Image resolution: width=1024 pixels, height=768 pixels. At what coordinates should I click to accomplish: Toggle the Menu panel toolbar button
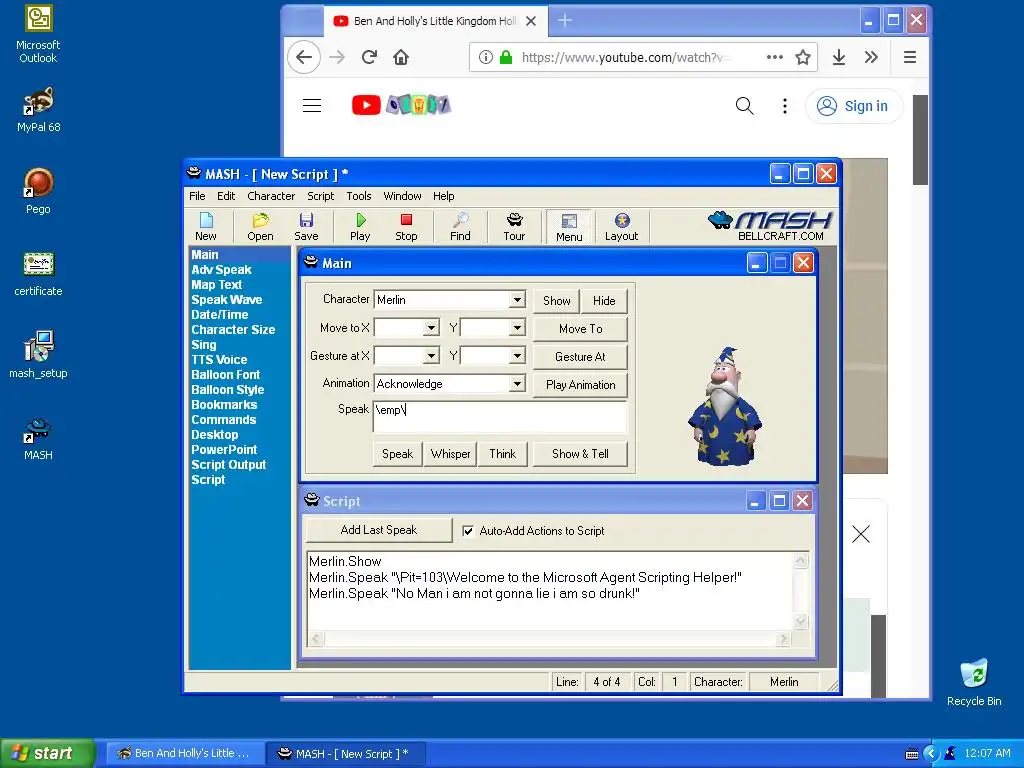(569, 227)
